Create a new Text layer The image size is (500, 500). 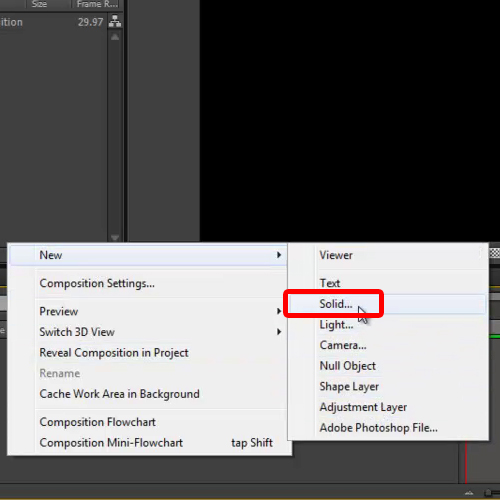388,283
